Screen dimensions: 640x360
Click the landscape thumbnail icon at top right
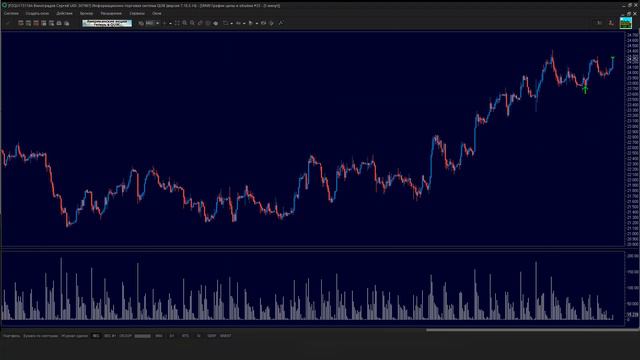point(625,23)
